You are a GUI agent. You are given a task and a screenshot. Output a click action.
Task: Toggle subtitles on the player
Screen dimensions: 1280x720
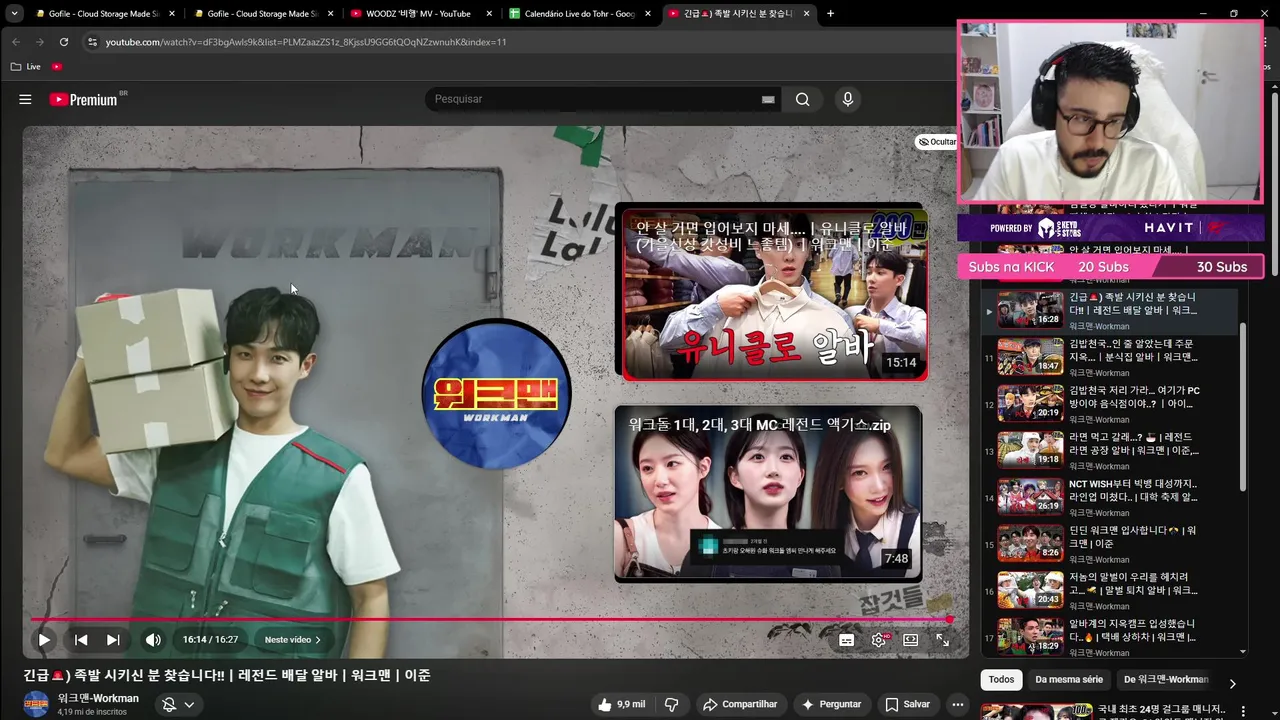pos(846,640)
